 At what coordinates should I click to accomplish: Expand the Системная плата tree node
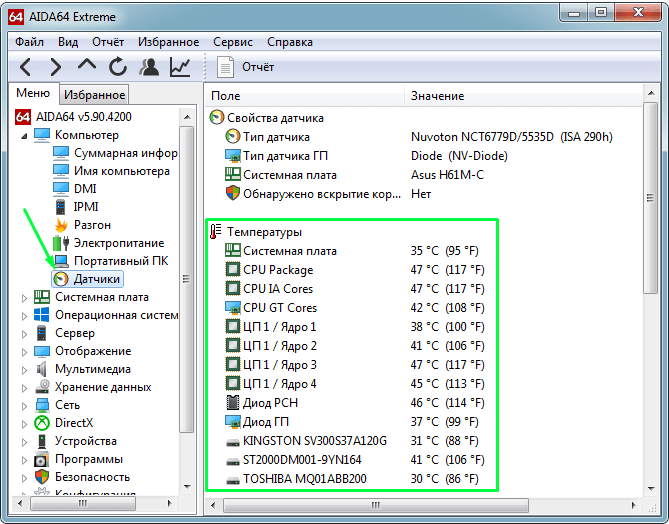tap(25, 297)
